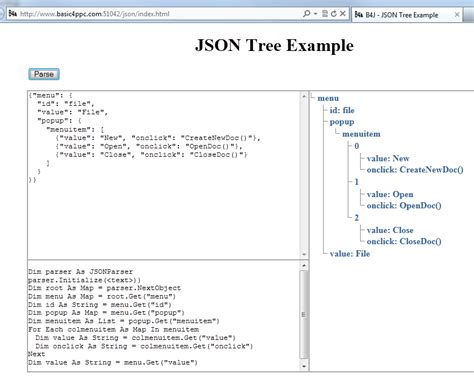Select the 'onclick: OpenDoc()' tree node
474x378 pixels.
click(x=404, y=206)
